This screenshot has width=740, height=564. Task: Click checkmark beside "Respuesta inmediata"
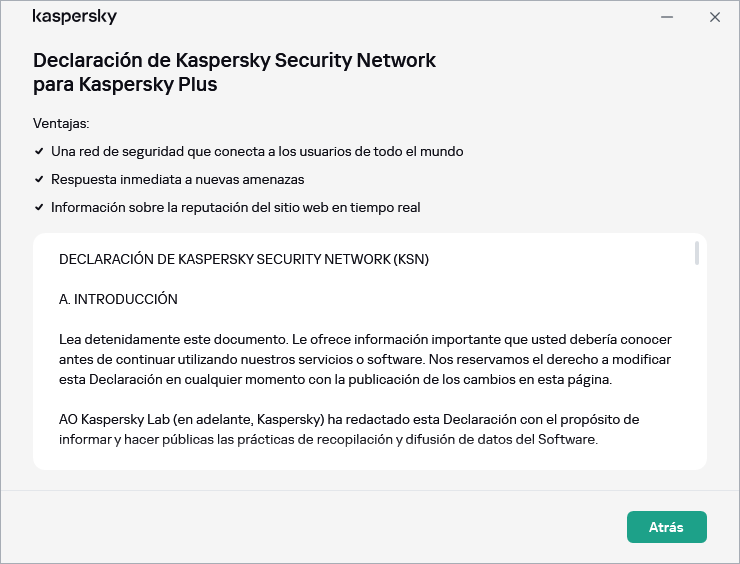click(x=39, y=180)
